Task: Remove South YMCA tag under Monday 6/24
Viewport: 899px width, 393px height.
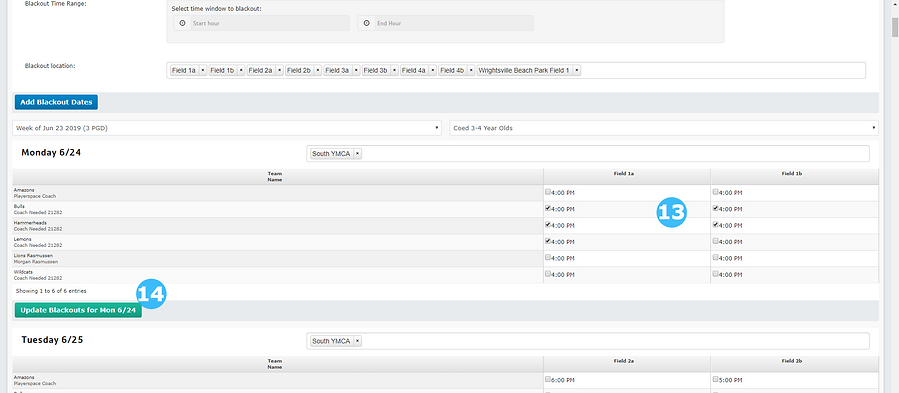Action: [357, 154]
